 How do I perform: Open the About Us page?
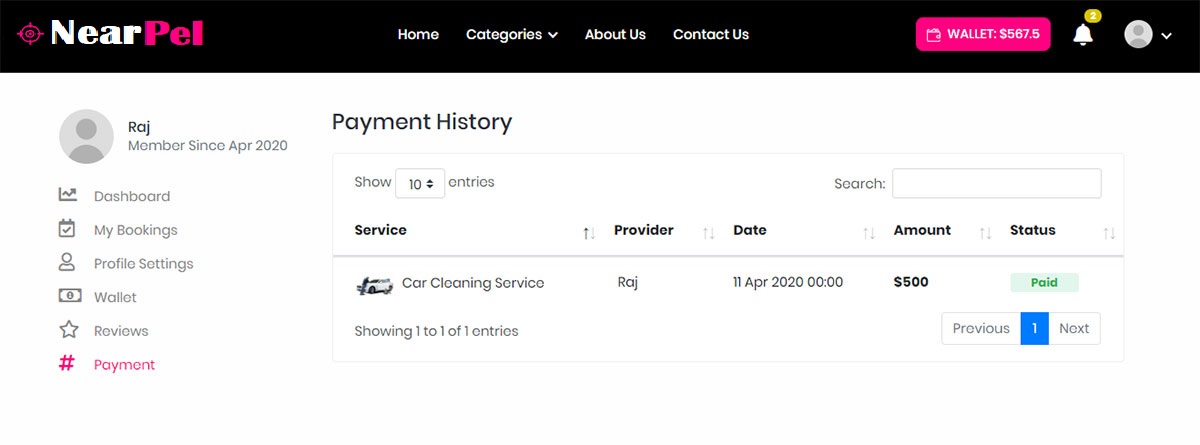click(615, 34)
